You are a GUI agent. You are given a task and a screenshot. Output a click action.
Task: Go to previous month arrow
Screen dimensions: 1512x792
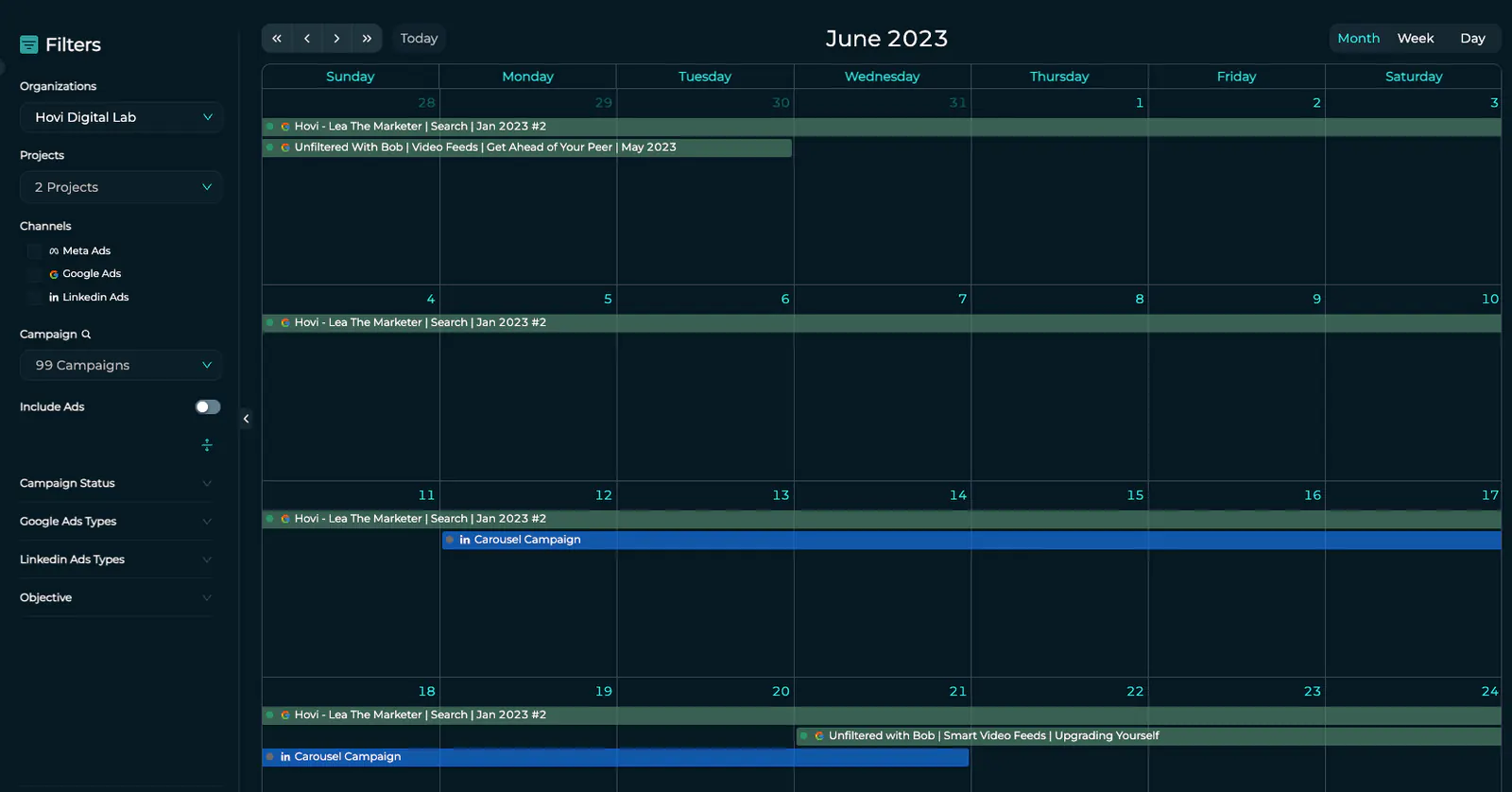(x=307, y=39)
